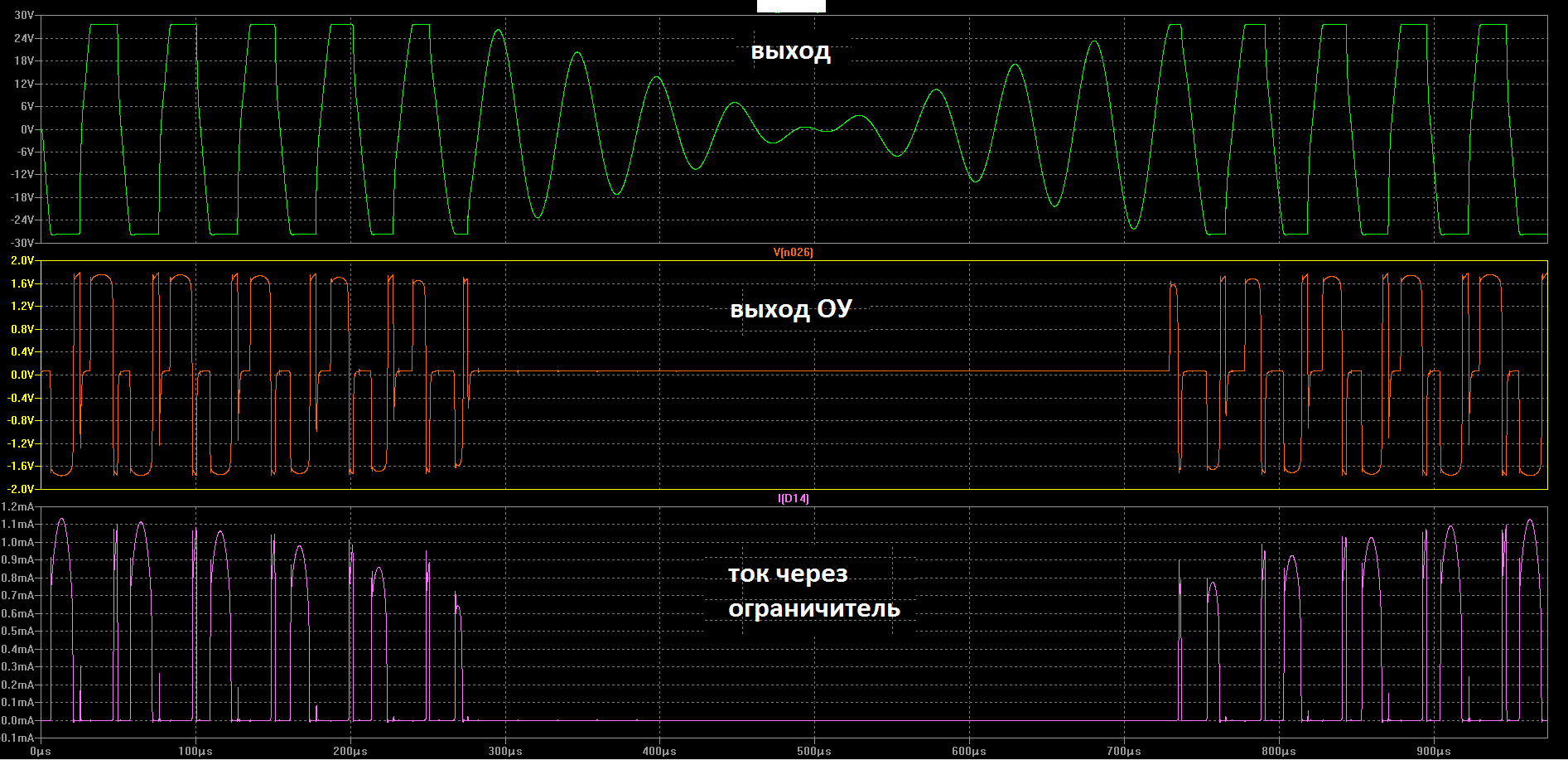Click the 24V vertical axis label

pos(24,38)
